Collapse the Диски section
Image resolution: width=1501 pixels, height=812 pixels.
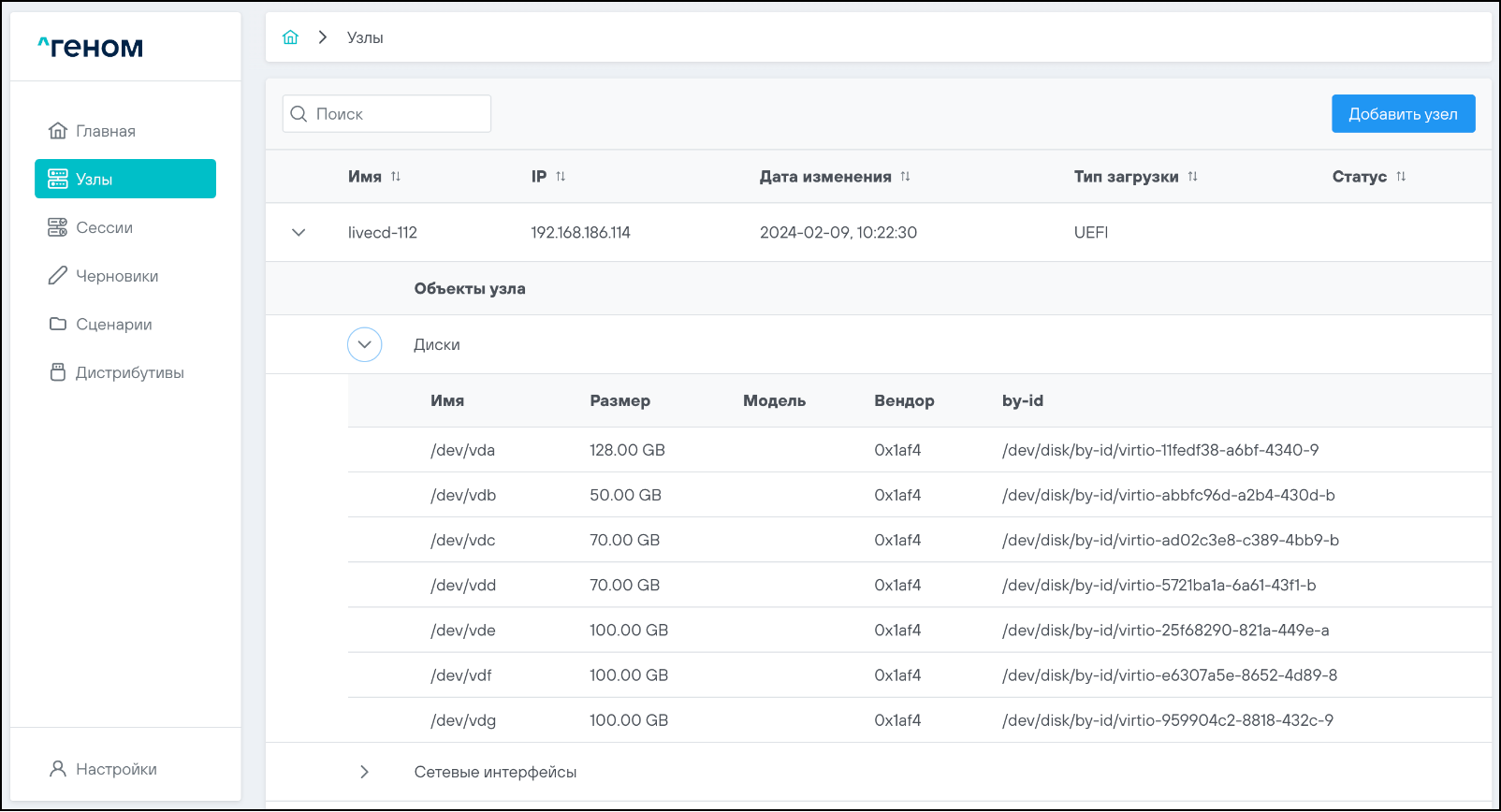pyautogui.click(x=364, y=344)
